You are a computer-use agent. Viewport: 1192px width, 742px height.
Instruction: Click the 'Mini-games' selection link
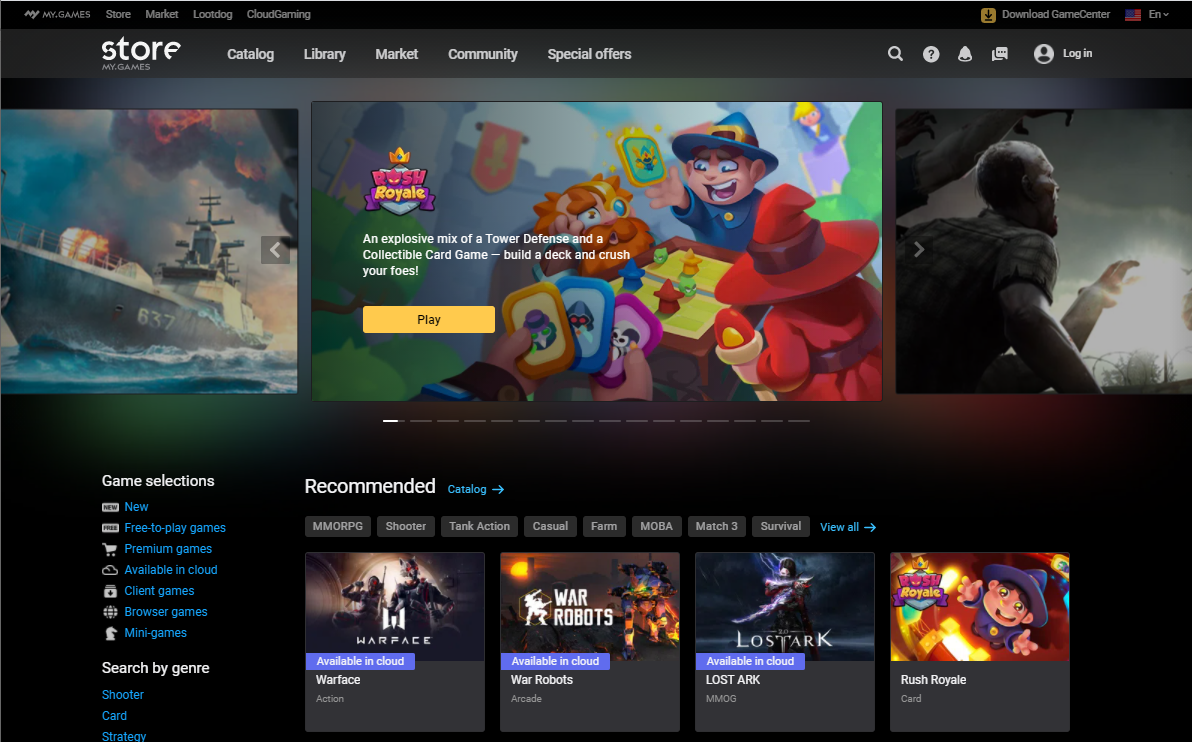[155, 633]
